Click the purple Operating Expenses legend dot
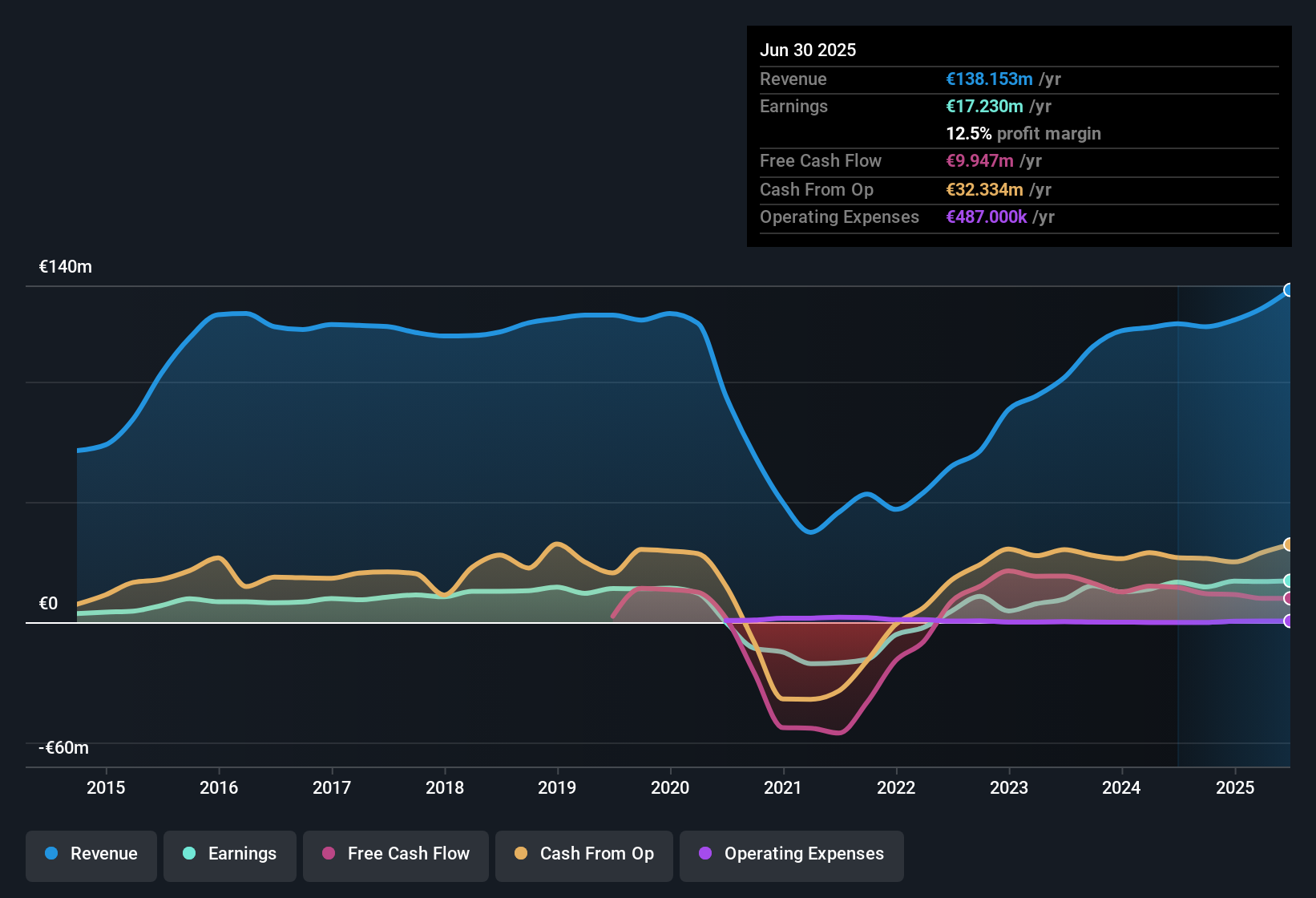The image size is (1316, 898). 705,854
